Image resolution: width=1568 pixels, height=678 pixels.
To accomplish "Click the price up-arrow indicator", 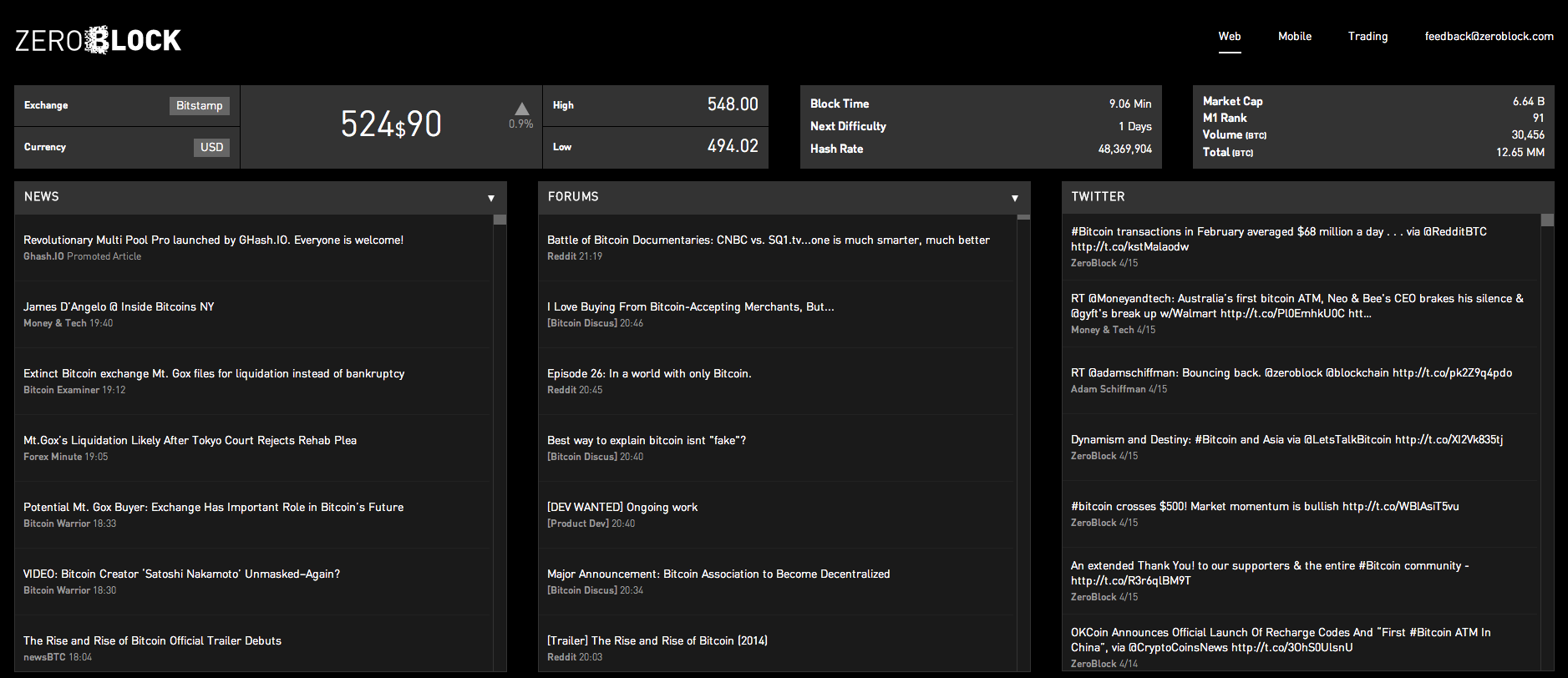I will click(521, 109).
